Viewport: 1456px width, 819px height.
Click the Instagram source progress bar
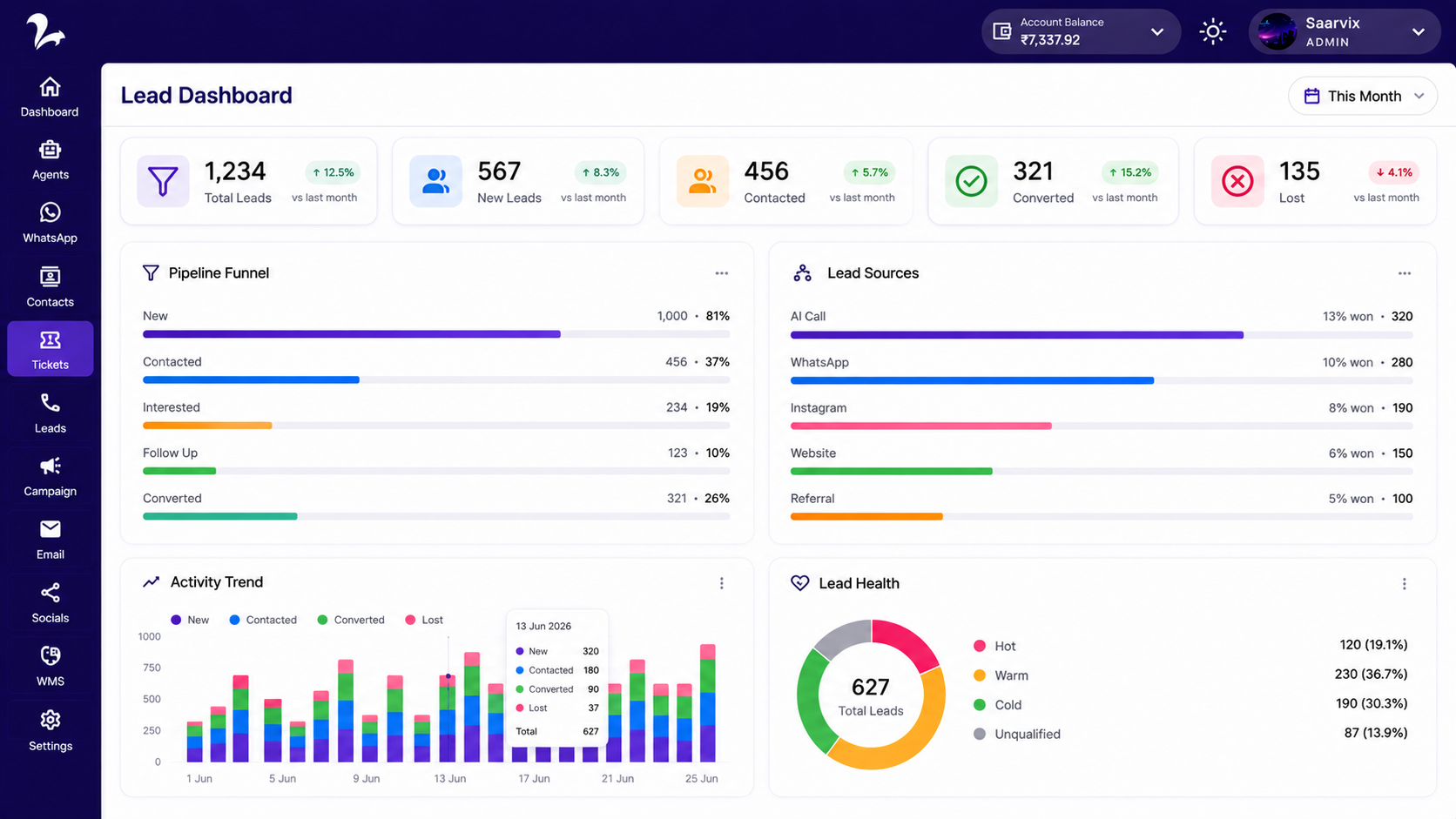point(1102,426)
